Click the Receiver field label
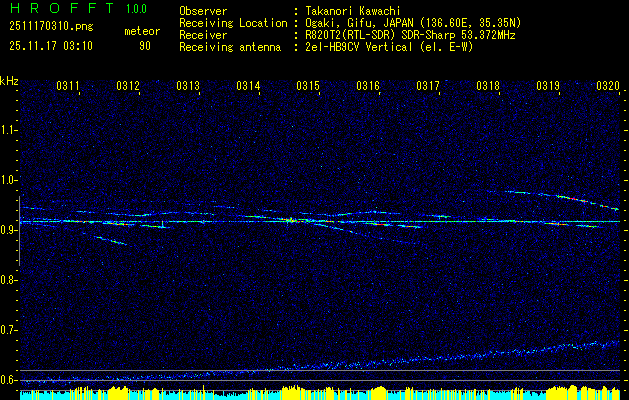Viewport: 629px width, 400px height. click(x=203, y=35)
